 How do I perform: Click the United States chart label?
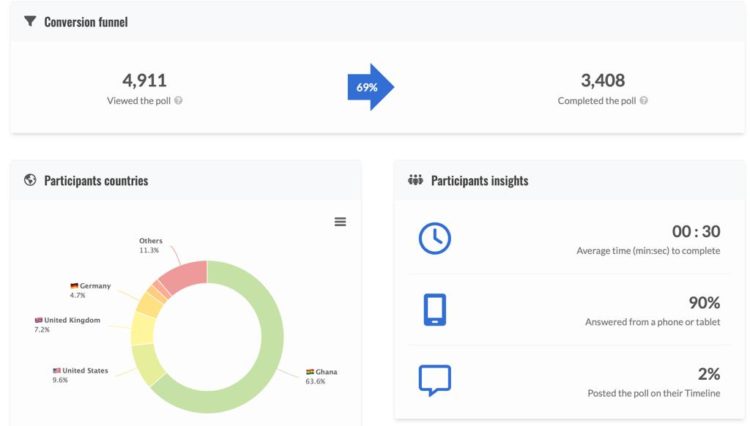[82, 371]
